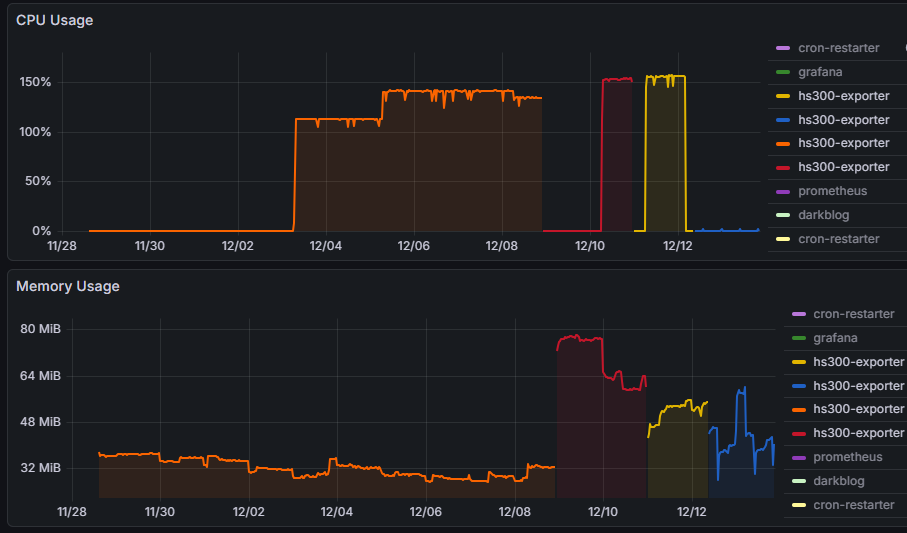This screenshot has height=533, width=907.
Task: Click prometheus color icon in Memory legend
Action: [798, 457]
